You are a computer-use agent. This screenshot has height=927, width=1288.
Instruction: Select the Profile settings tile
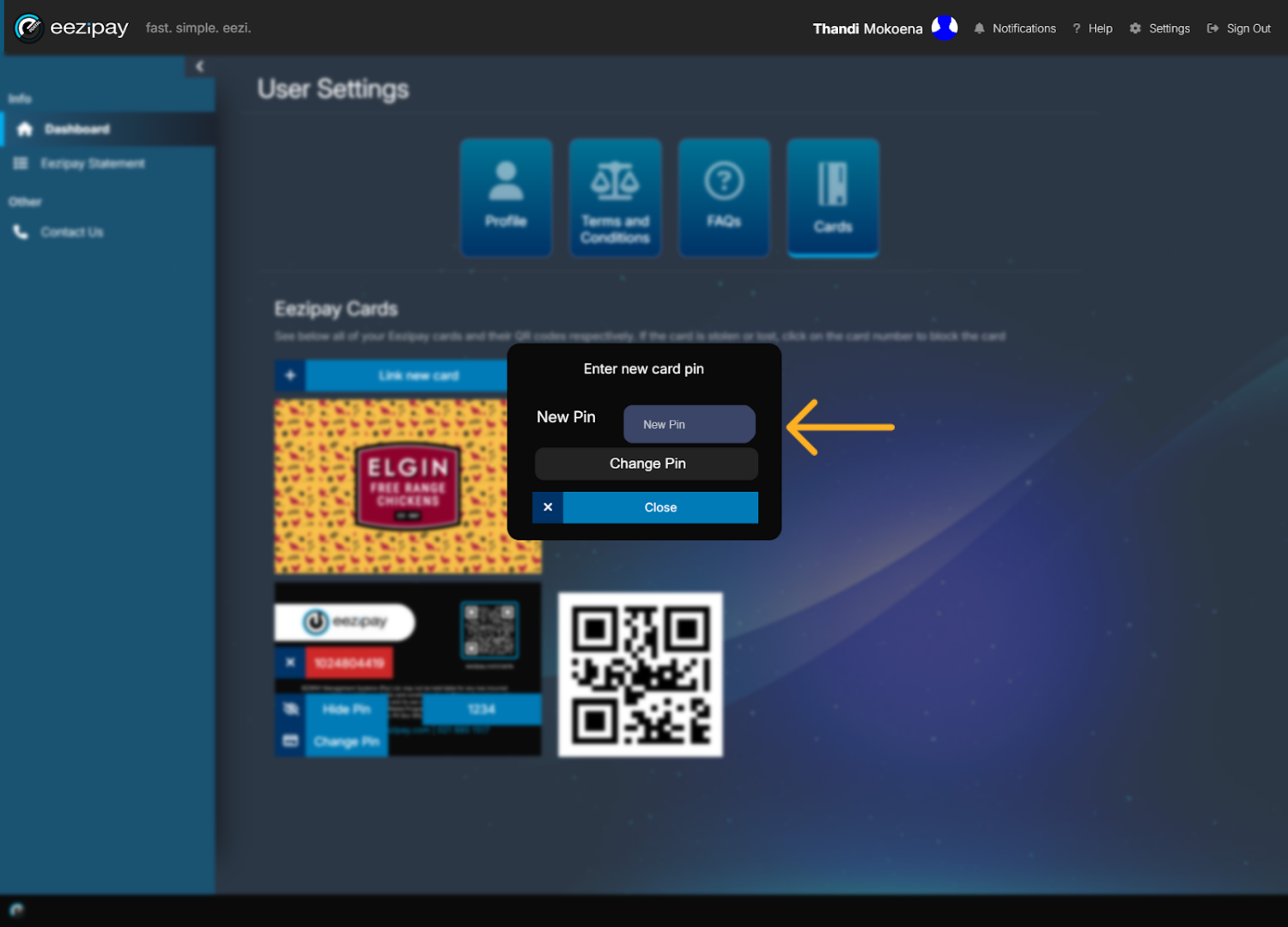(506, 197)
